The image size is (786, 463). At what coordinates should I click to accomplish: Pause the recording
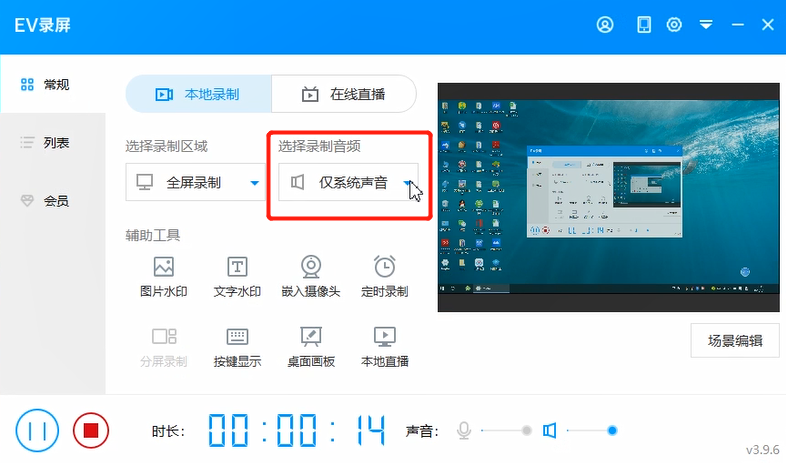click(x=37, y=430)
